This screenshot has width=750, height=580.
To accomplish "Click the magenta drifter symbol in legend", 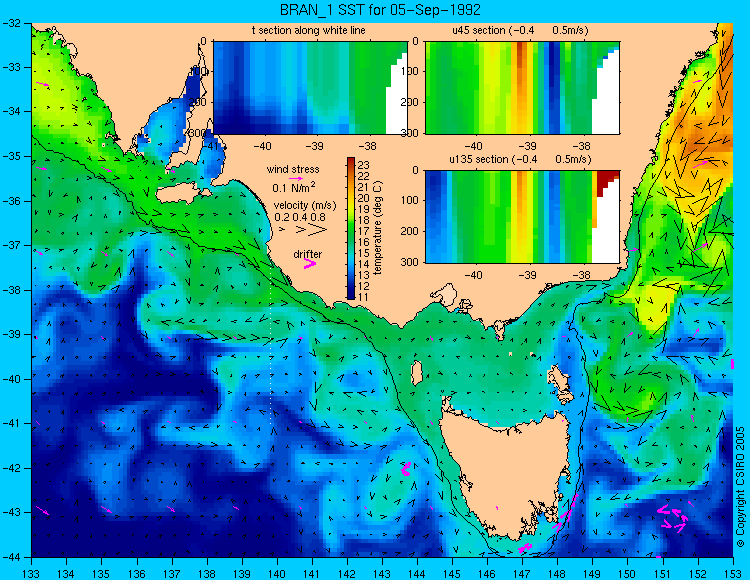I will [310, 264].
